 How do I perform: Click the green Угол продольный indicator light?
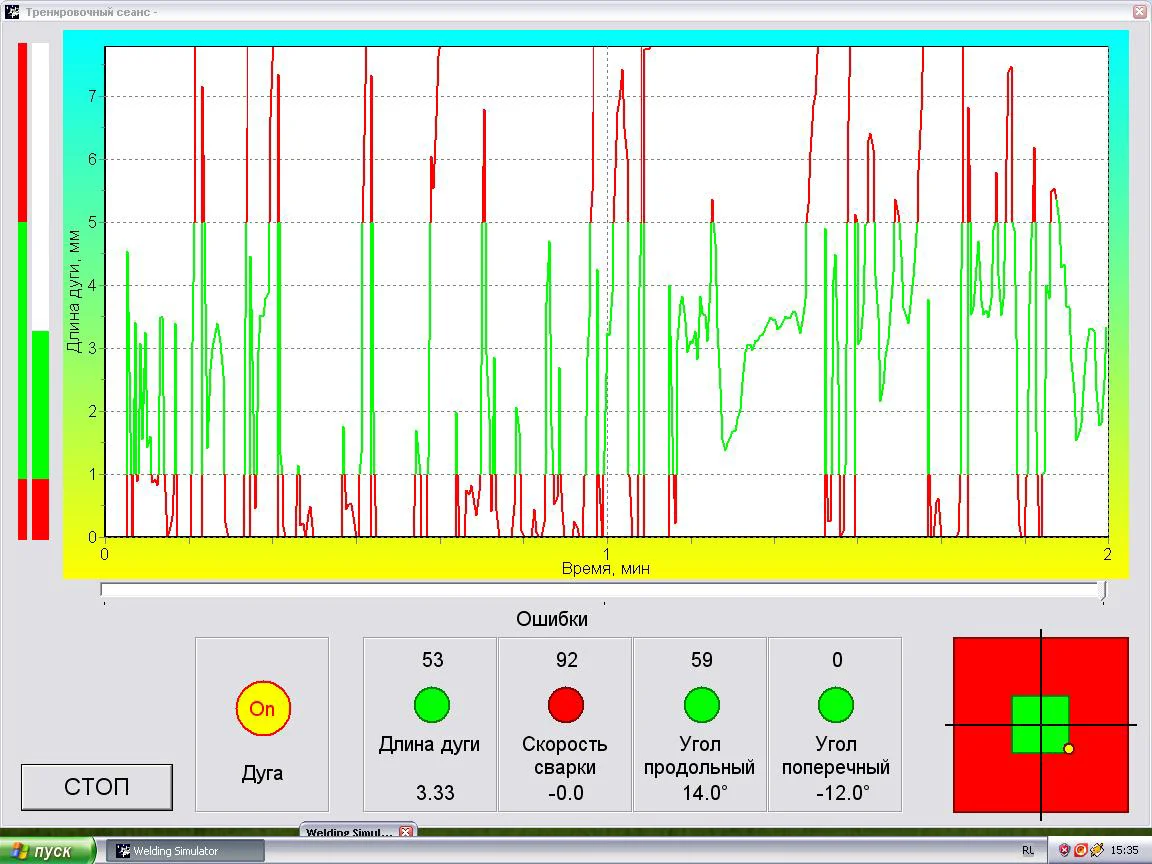[x=701, y=705]
